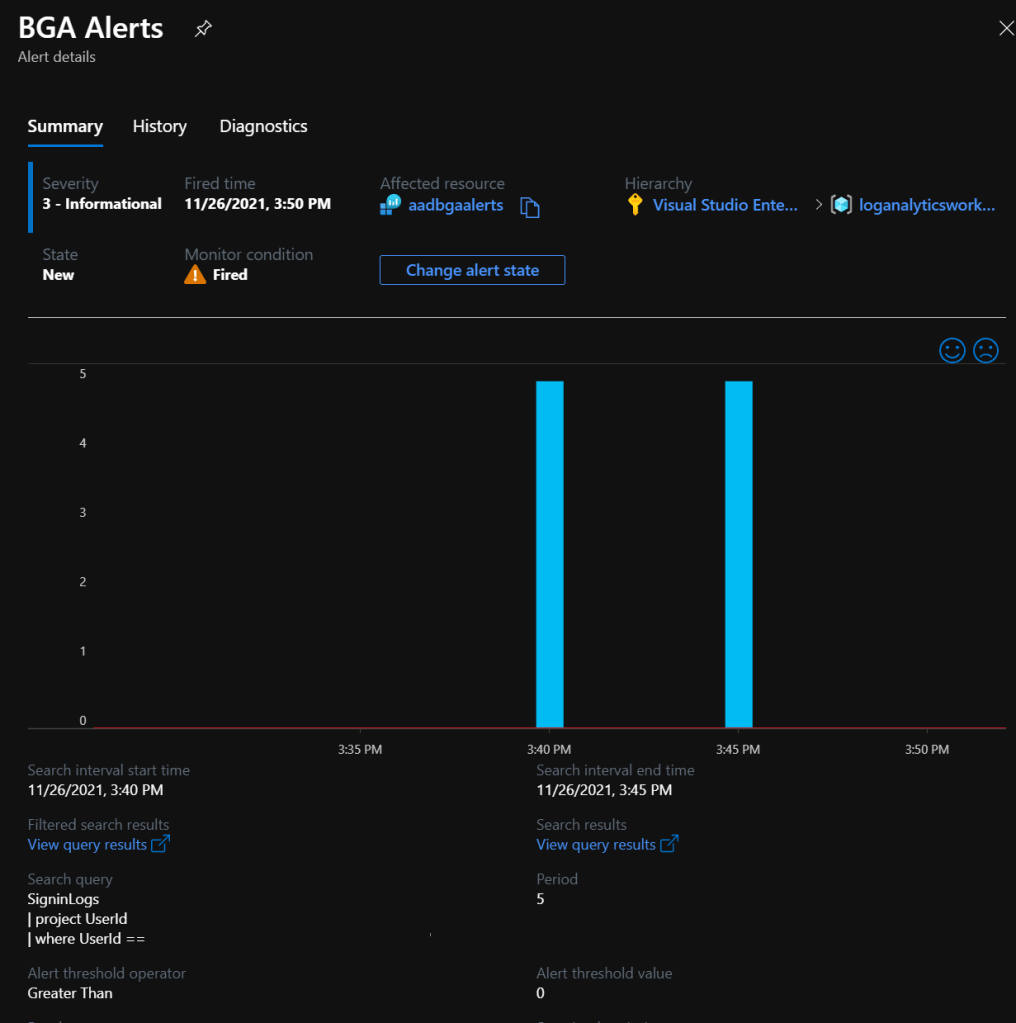Open the Diagnostics tab
The image size is (1016, 1023).
(263, 126)
